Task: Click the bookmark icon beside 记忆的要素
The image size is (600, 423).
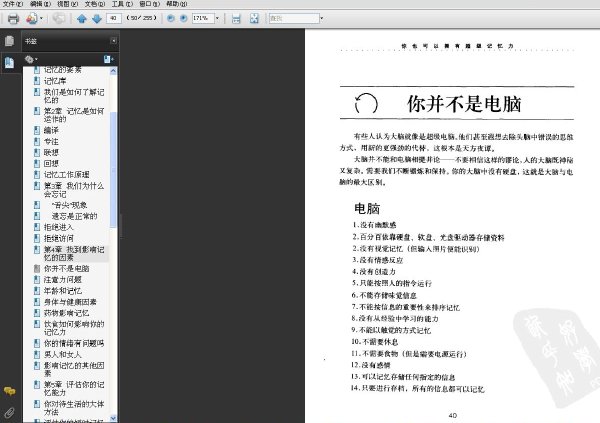Action: click(37, 70)
